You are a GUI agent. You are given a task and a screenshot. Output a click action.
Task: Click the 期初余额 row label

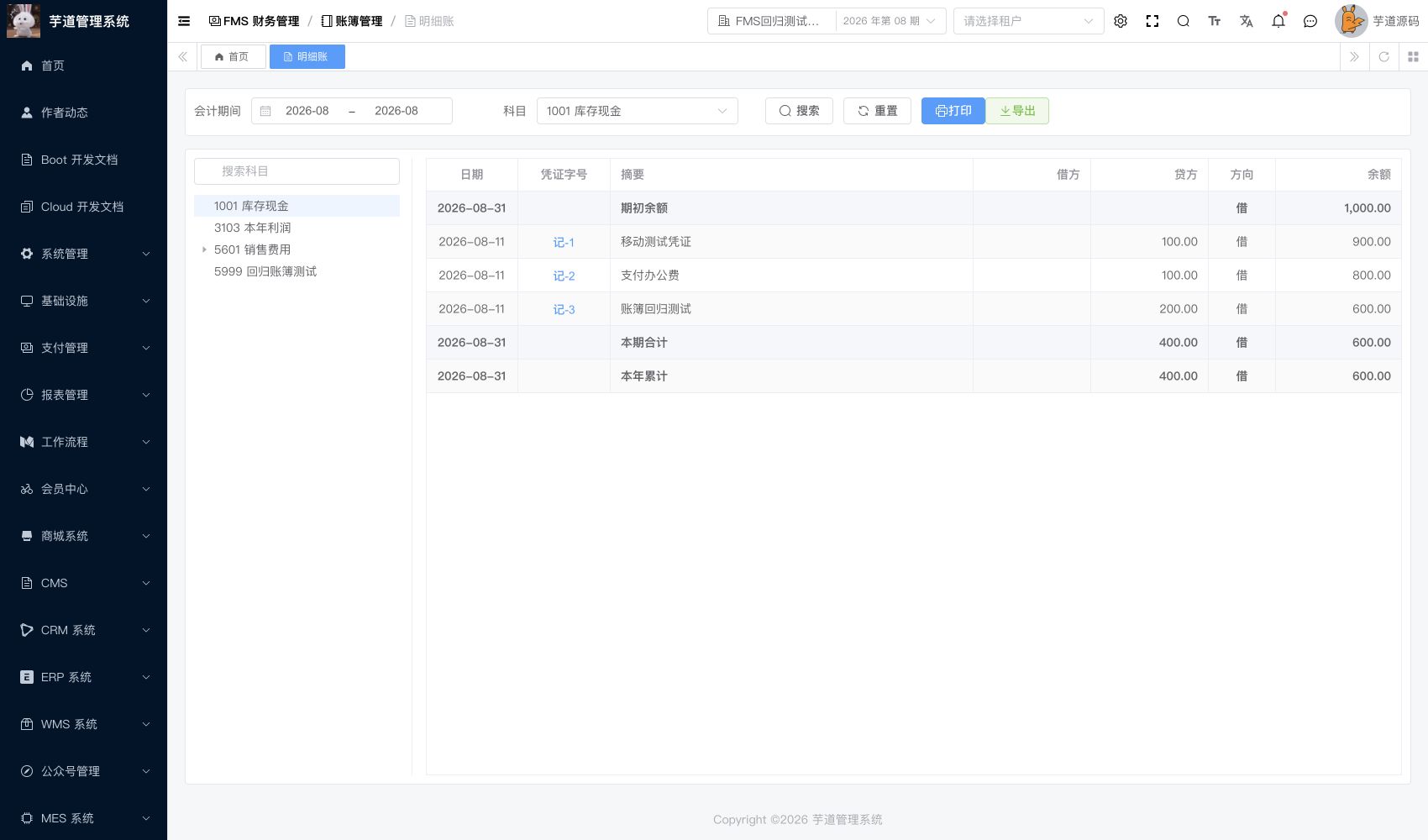pos(644,208)
